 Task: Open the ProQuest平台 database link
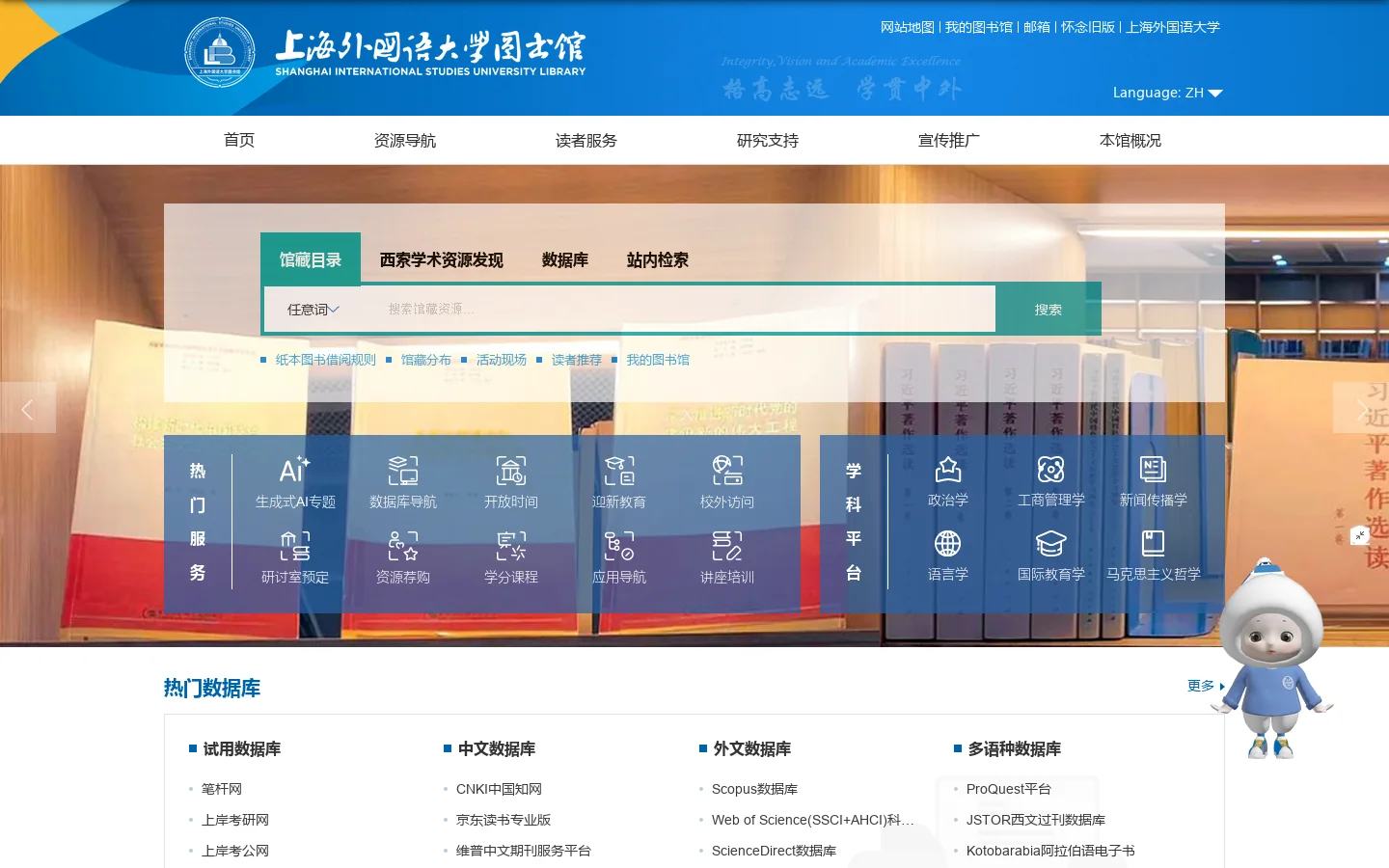tap(1009, 789)
